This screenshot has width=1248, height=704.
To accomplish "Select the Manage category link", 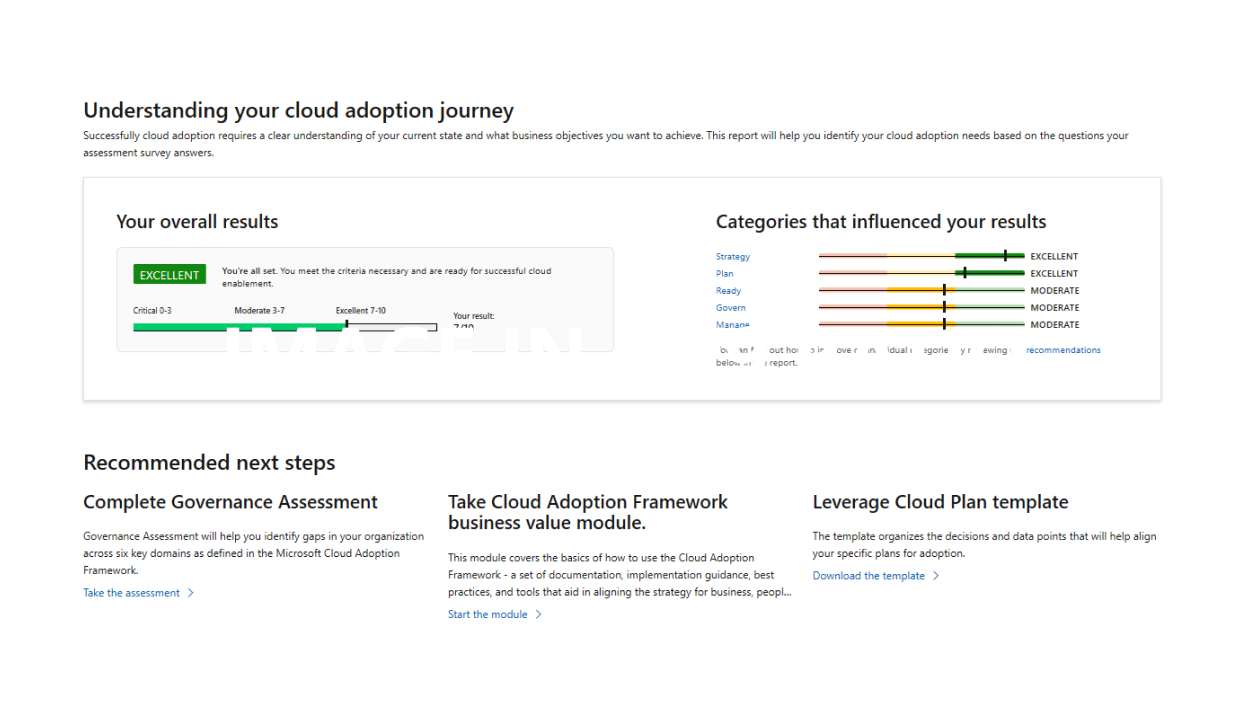I will click(732, 325).
